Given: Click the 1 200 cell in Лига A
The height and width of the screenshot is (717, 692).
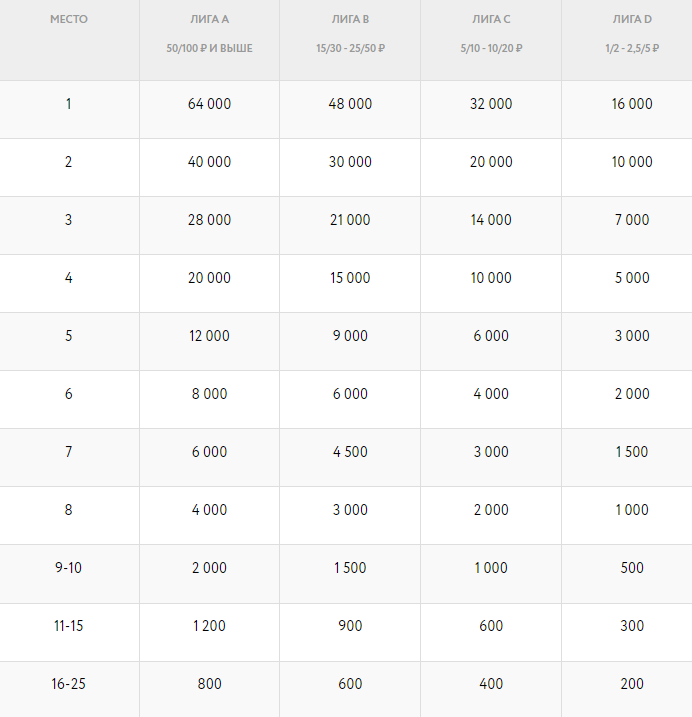Looking at the screenshot, I should point(209,626).
